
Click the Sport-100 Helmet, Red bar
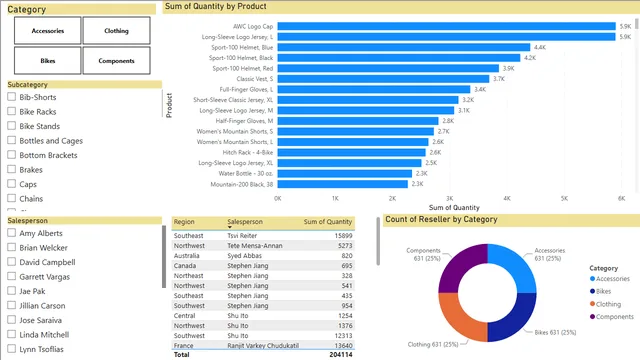[x=388, y=68]
